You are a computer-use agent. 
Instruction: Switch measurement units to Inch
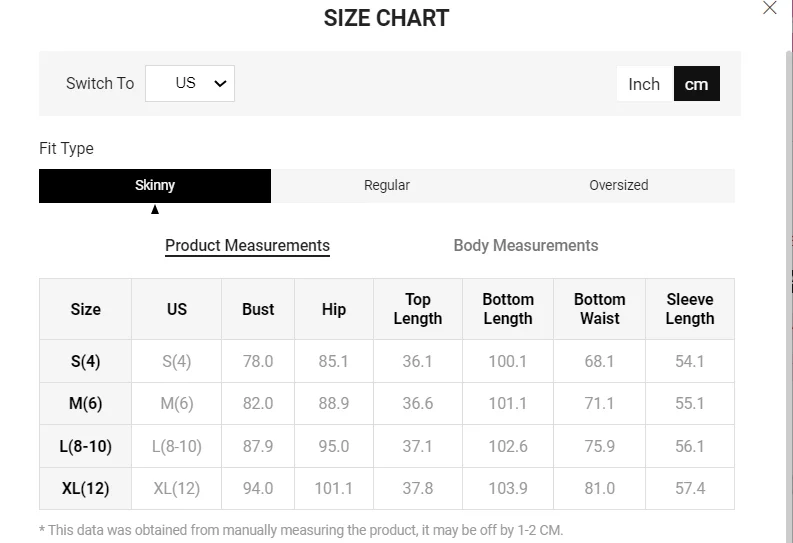(644, 84)
